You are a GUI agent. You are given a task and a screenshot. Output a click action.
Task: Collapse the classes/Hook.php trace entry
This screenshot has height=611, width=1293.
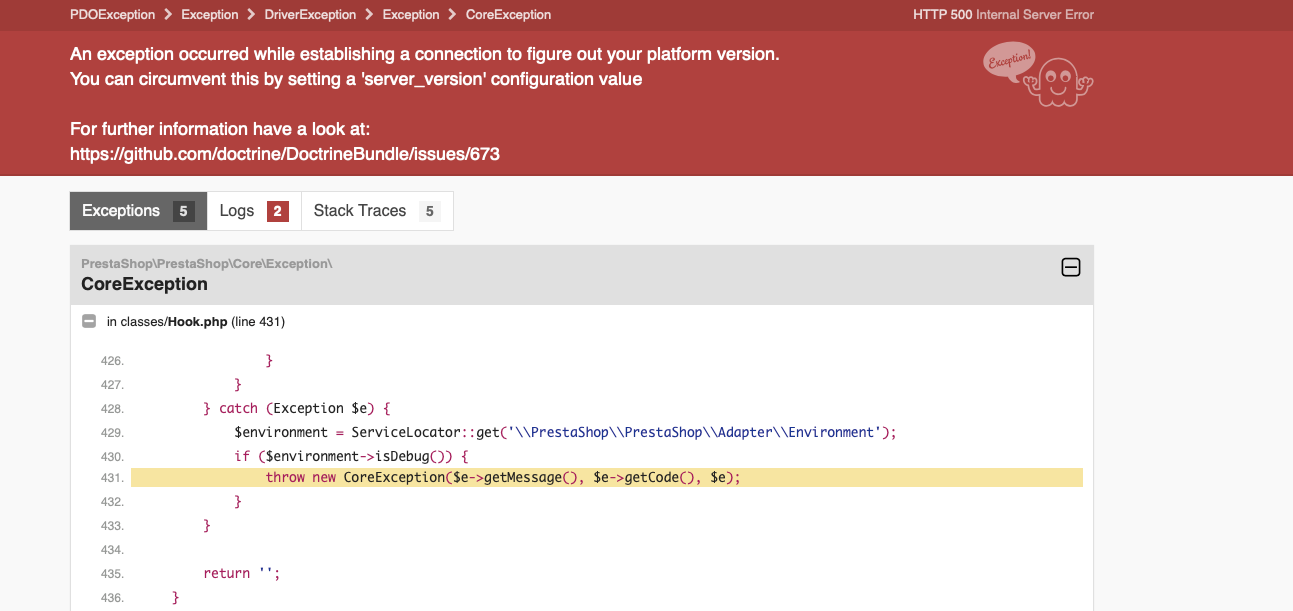[x=89, y=322]
